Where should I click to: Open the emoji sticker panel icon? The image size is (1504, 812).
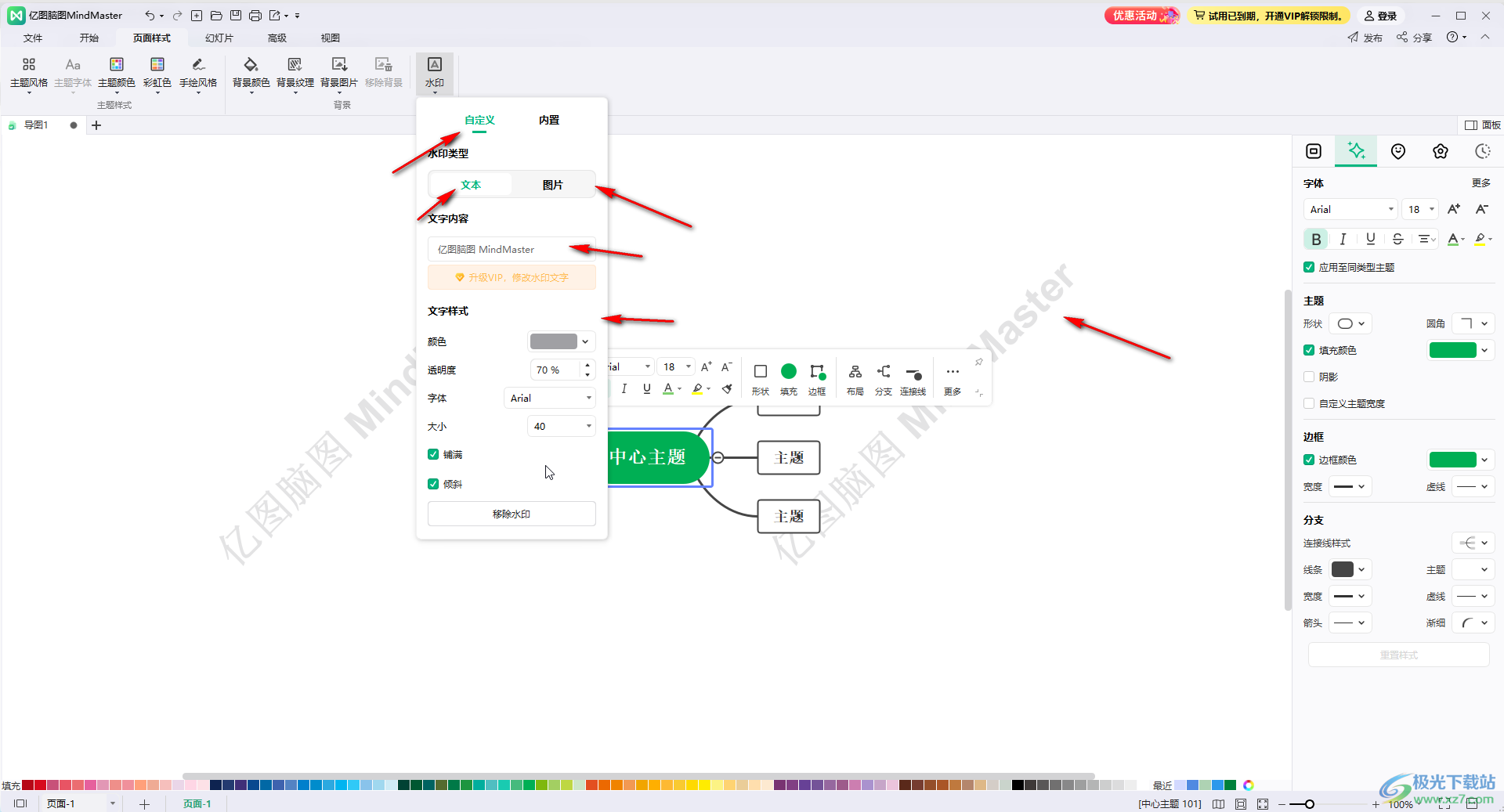point(1398,151)
